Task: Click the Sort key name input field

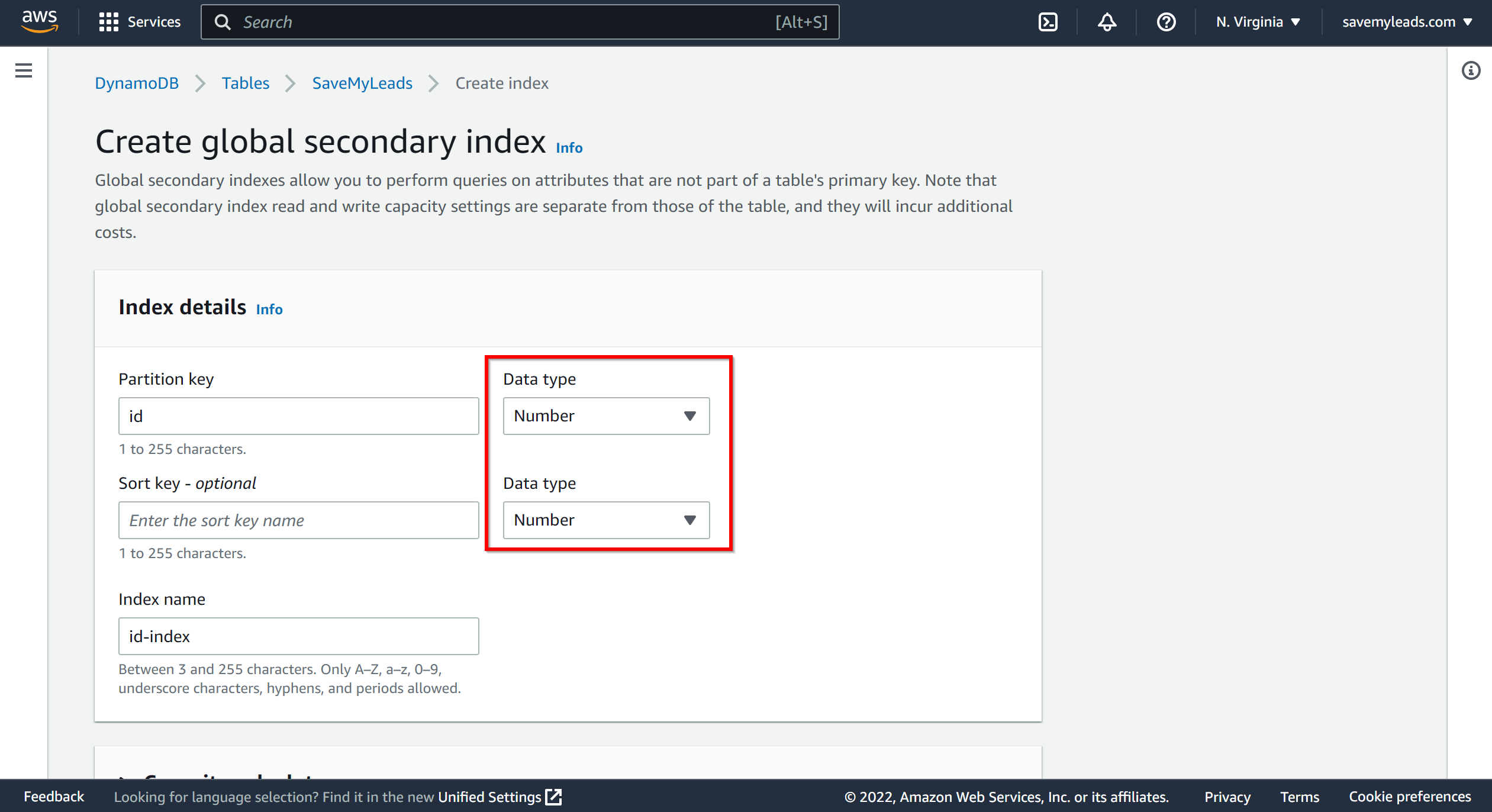Action: pos(298,520)
